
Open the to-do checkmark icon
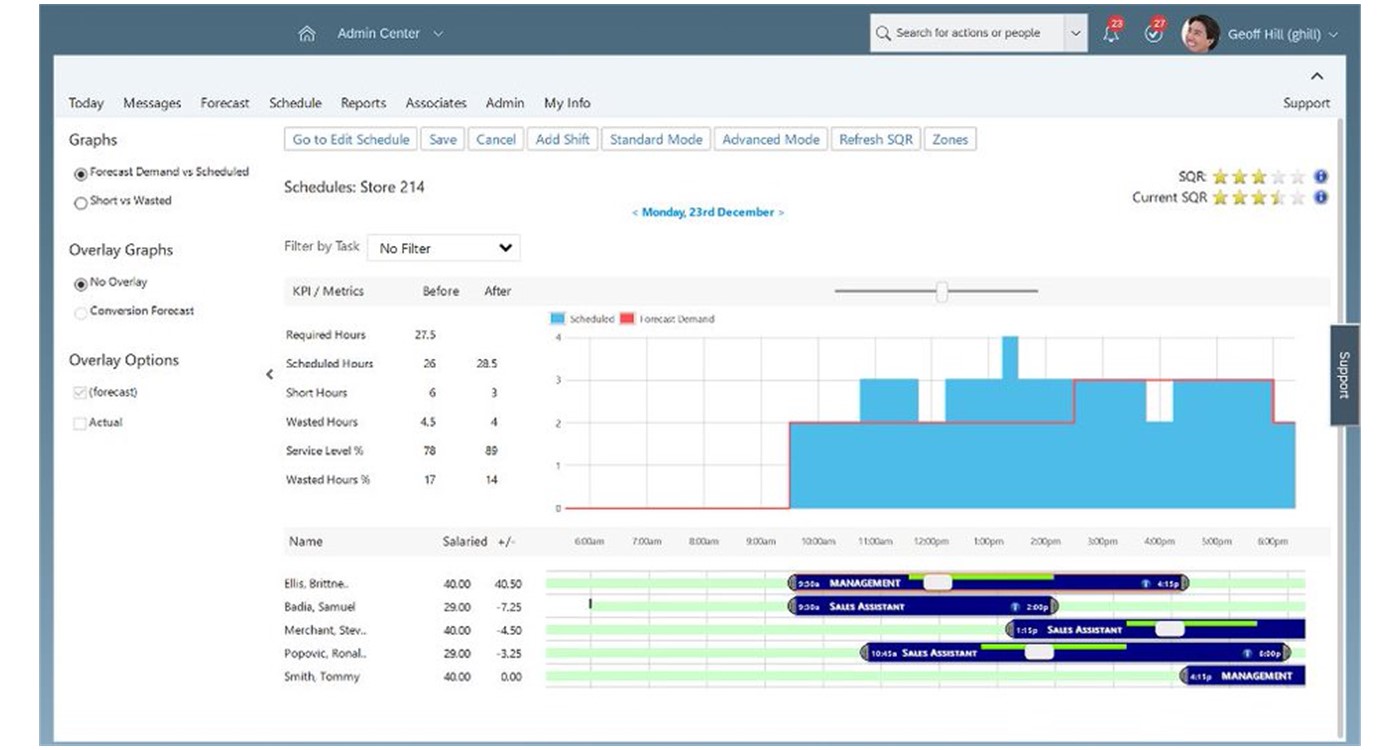(1154, 34)
